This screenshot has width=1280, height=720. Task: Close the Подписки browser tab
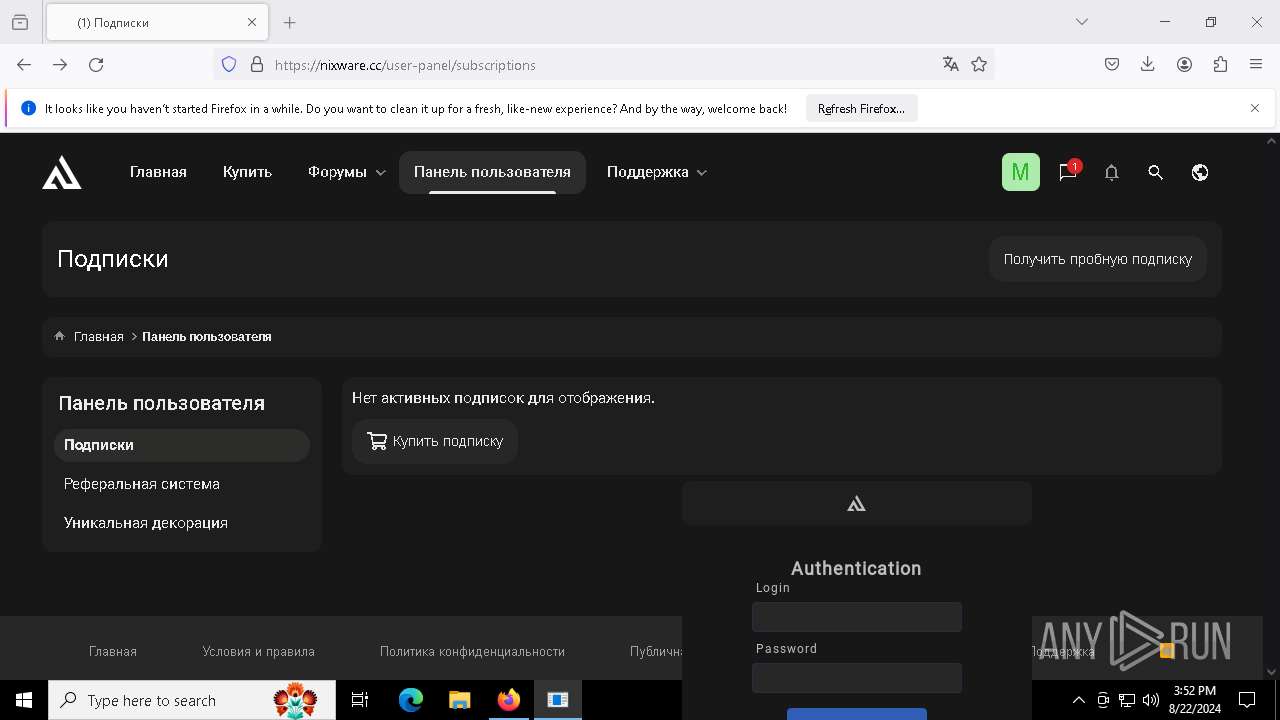click(x=252, y=22)
